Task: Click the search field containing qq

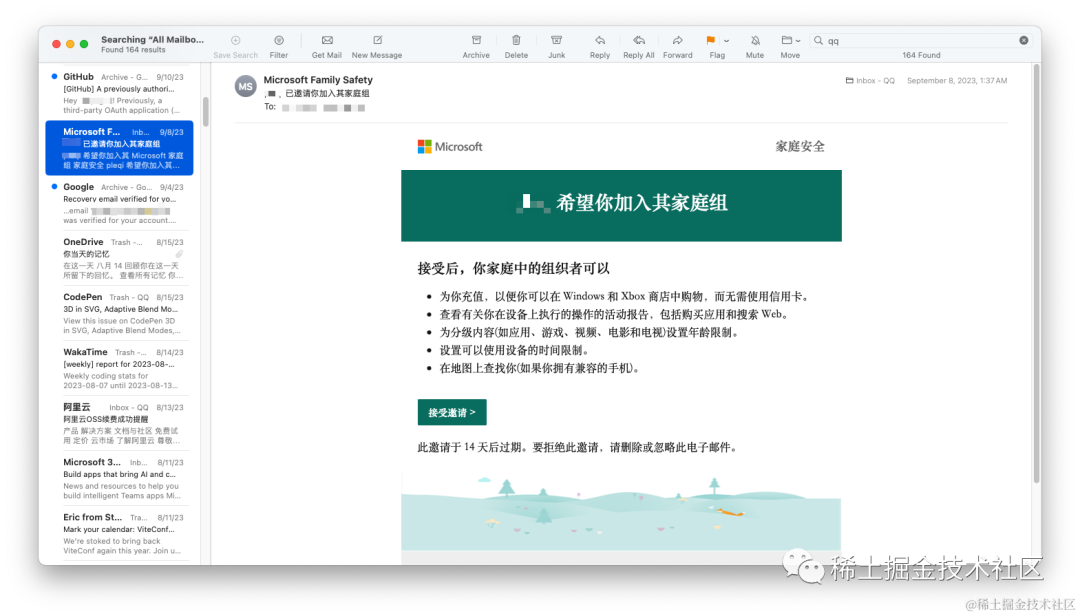Action: (x=920, y=41)
